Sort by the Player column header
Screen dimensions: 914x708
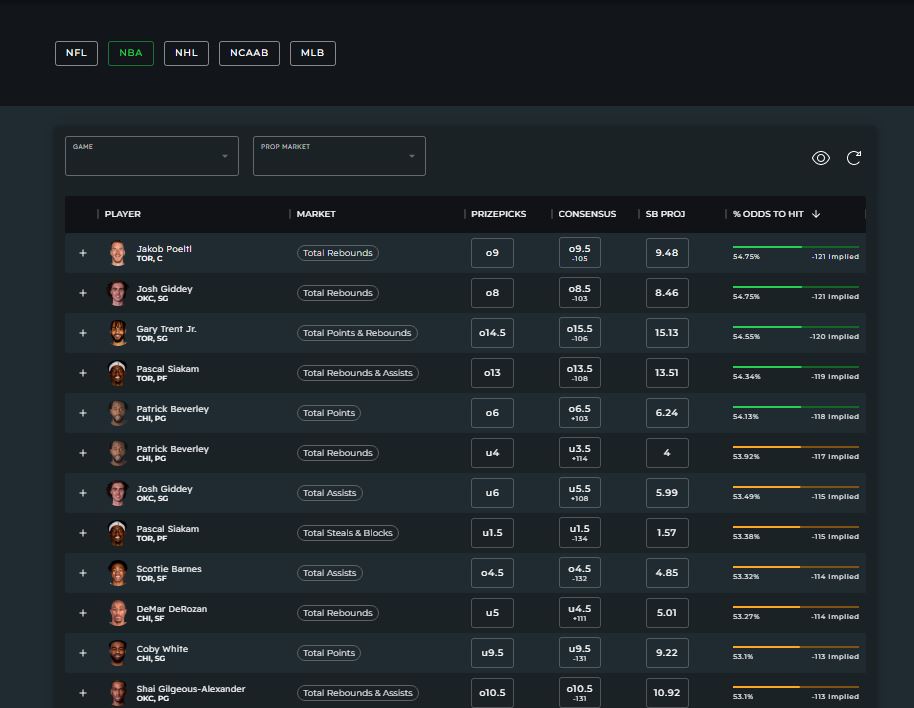click(x=122, y=214)
